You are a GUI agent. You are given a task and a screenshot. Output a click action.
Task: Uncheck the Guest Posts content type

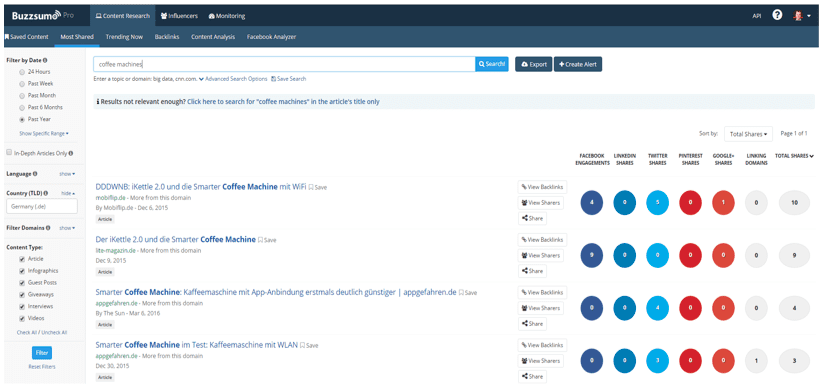22,283
